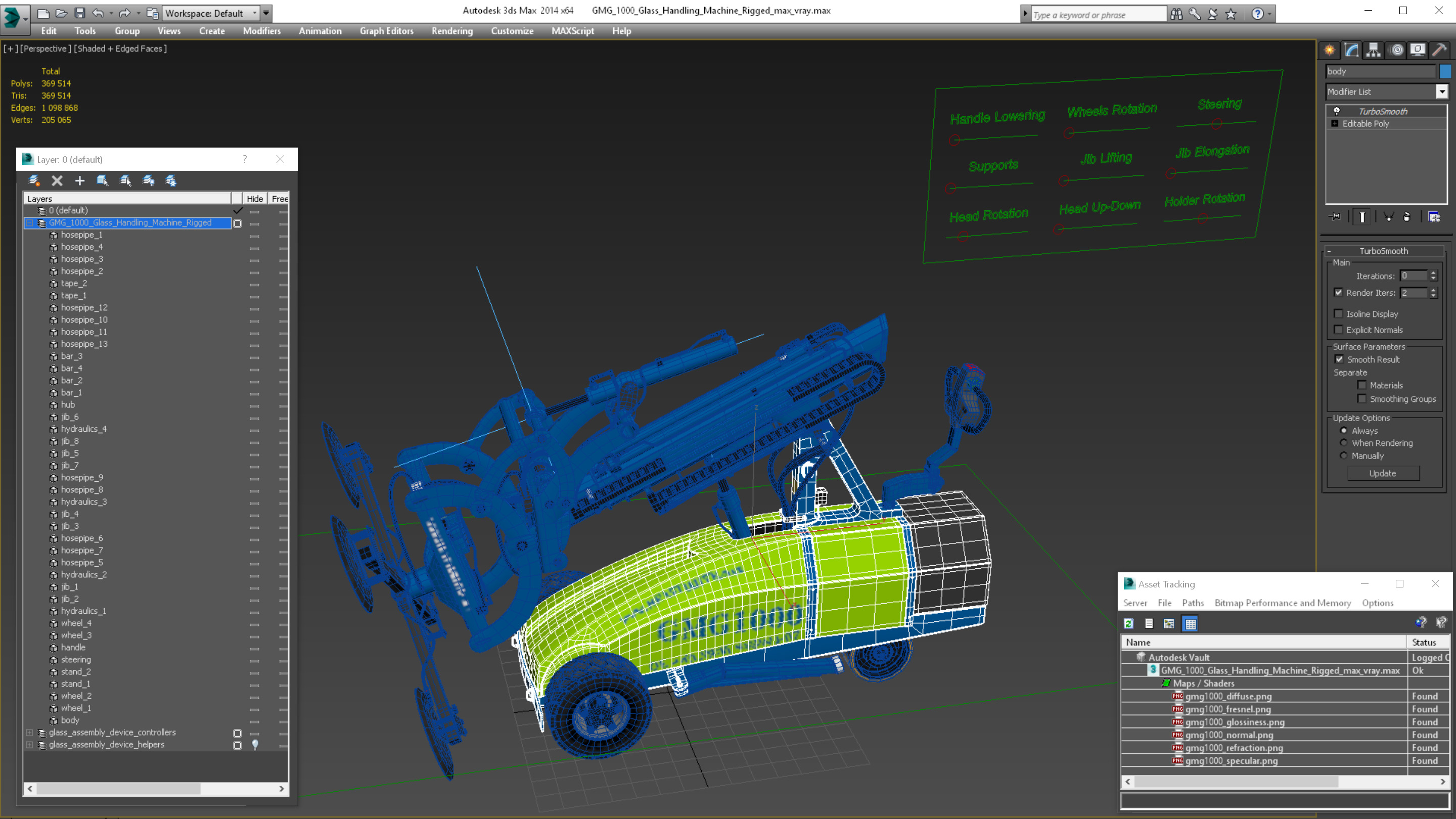The width and height of the screenshot is (1456, 819).
Task: Click the Undo arrow icon
Action: 98,13
